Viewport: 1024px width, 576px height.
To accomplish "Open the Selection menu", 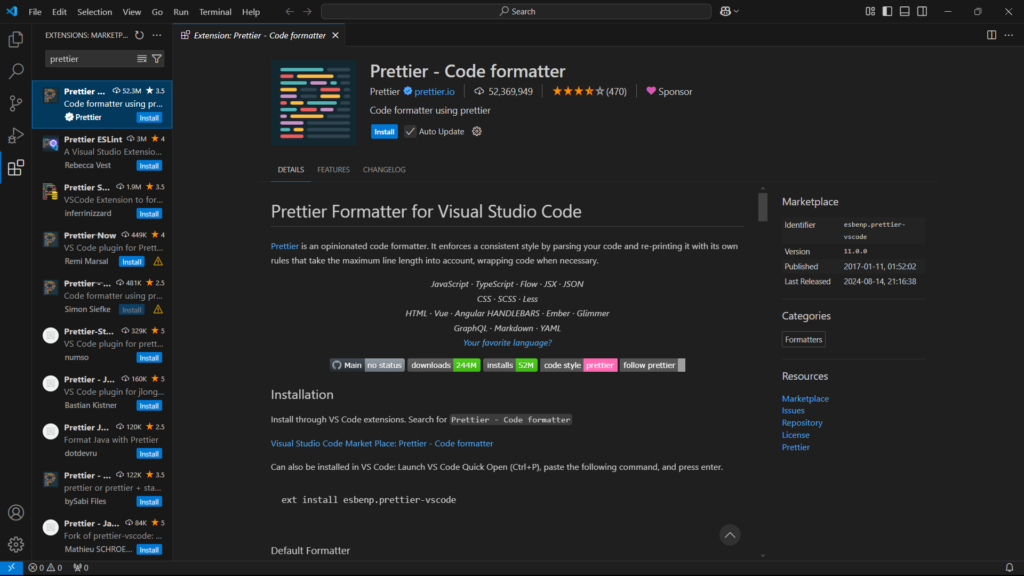I will [x=94, y=12].
